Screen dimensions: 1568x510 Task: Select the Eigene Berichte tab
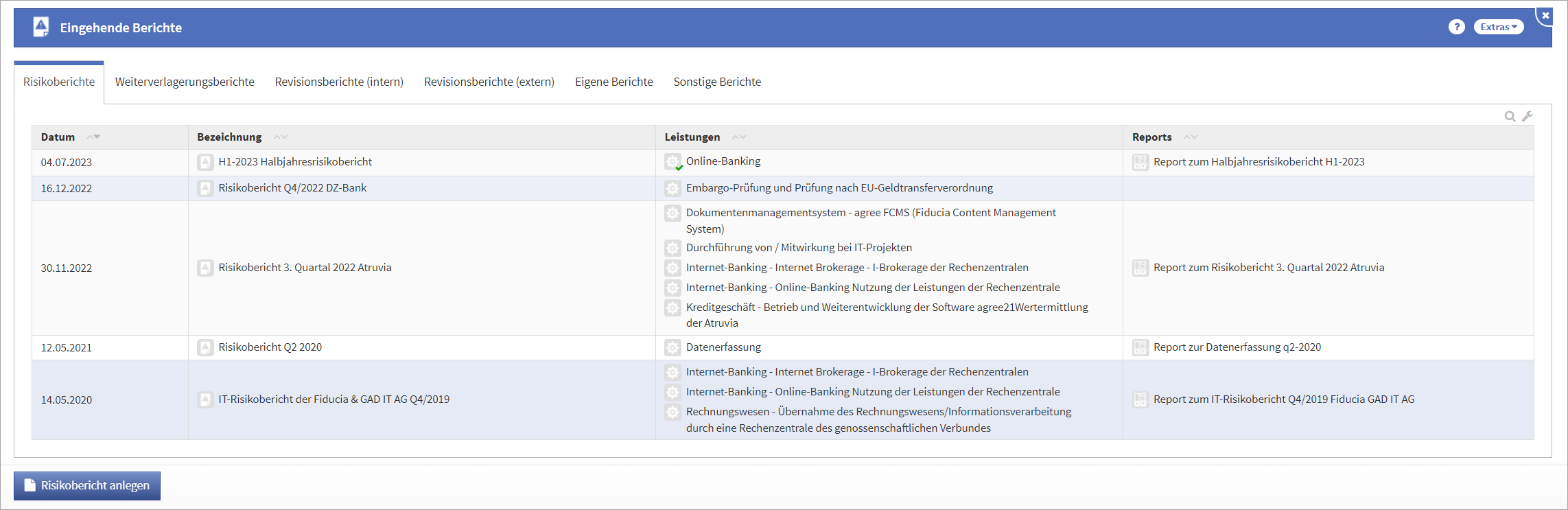[x=613, y=82]
